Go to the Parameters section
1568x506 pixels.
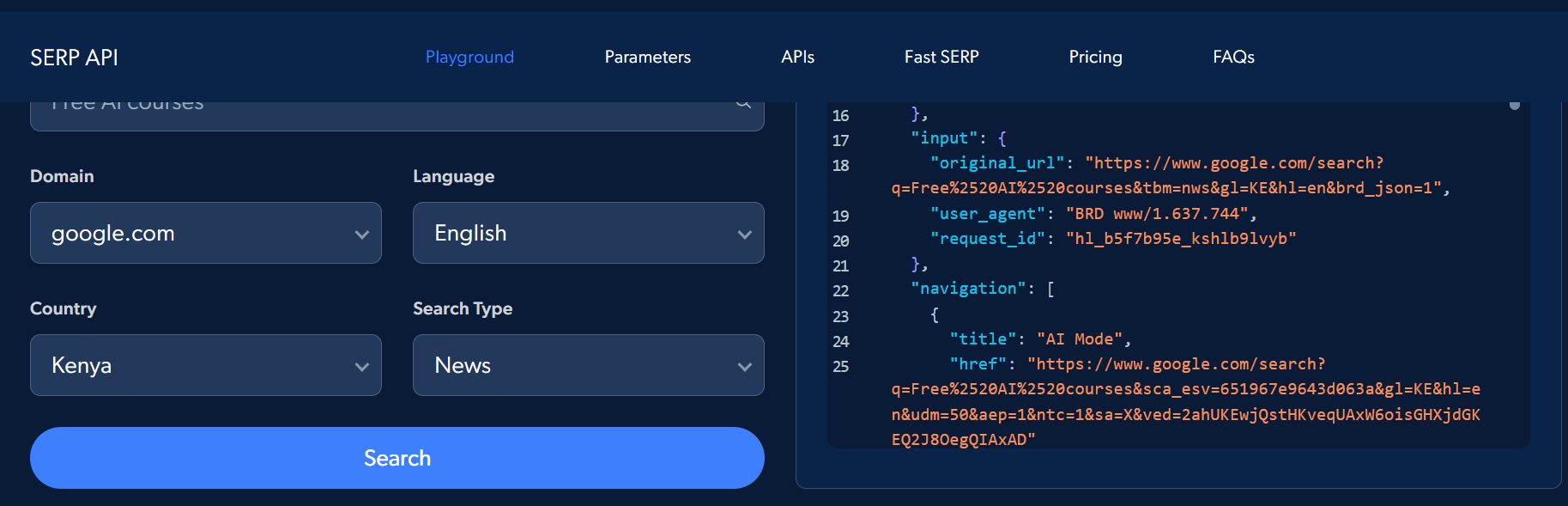coord(647,57)
